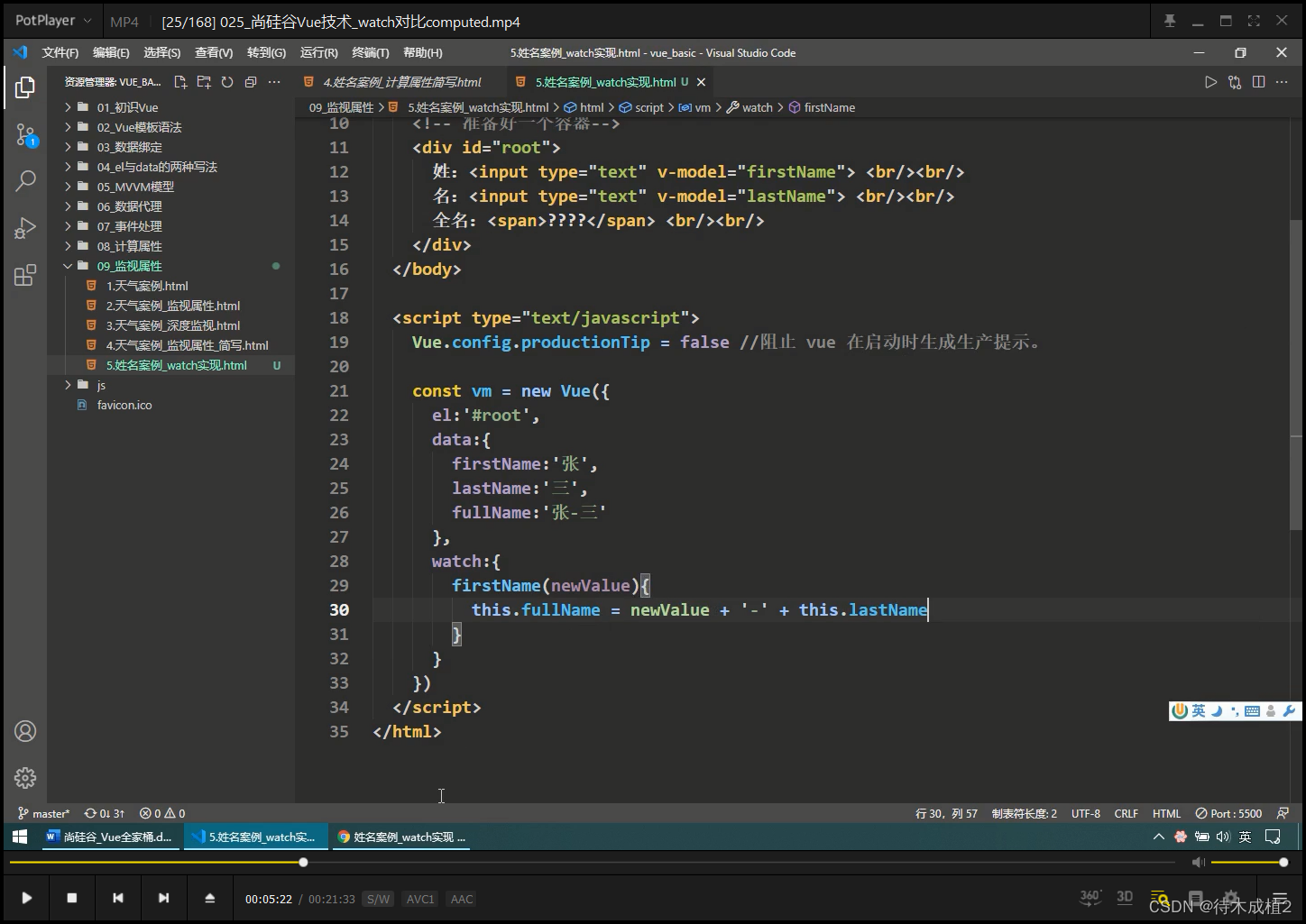The width and height of the screenshot is (1306, 924).
Task: Toggle PotPlayer 360 degree video mode
Action: 1090,897
